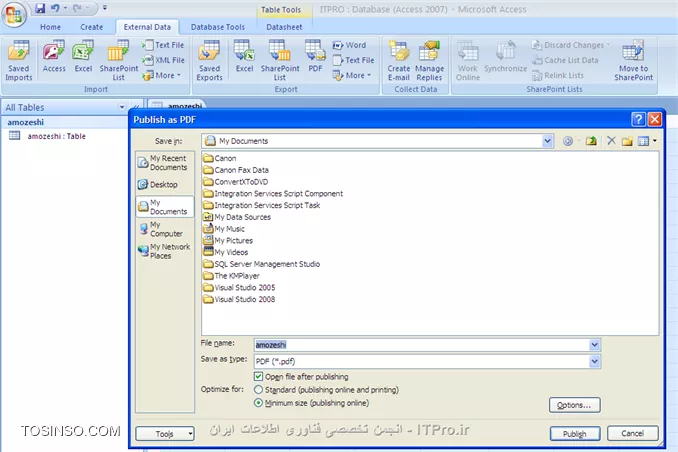The height and width of the screenshot is (452, 678).
Task: Select the Visual Studio 2008 folder
Action: coord(239,299)
